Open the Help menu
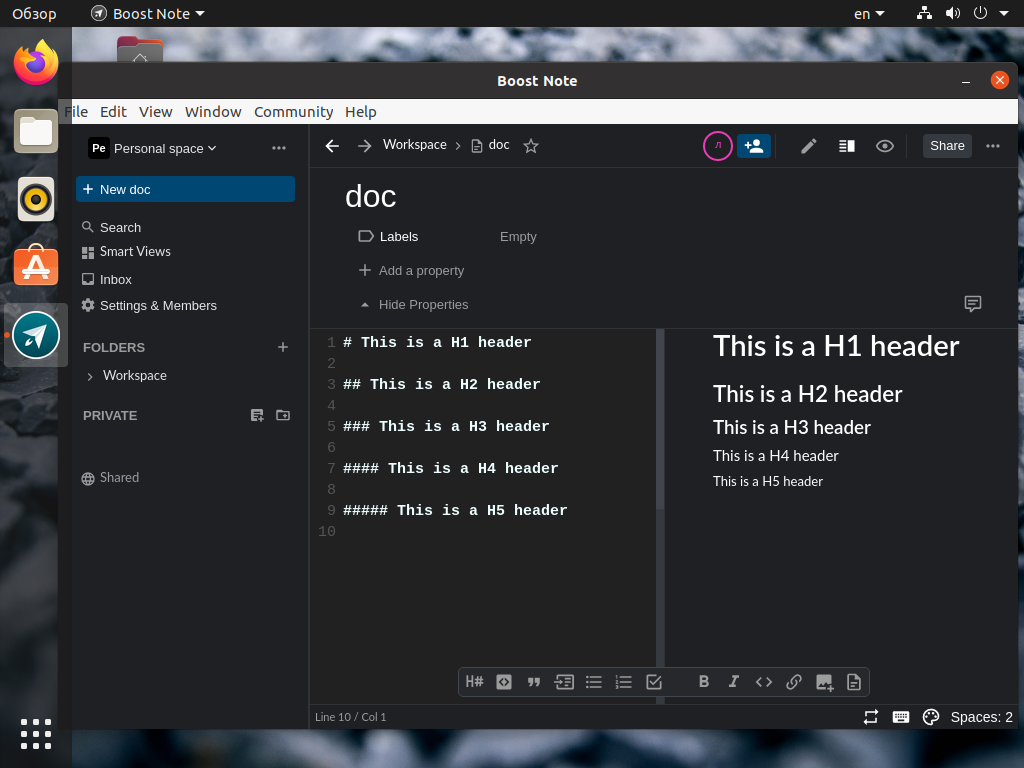 coord(360,112)
